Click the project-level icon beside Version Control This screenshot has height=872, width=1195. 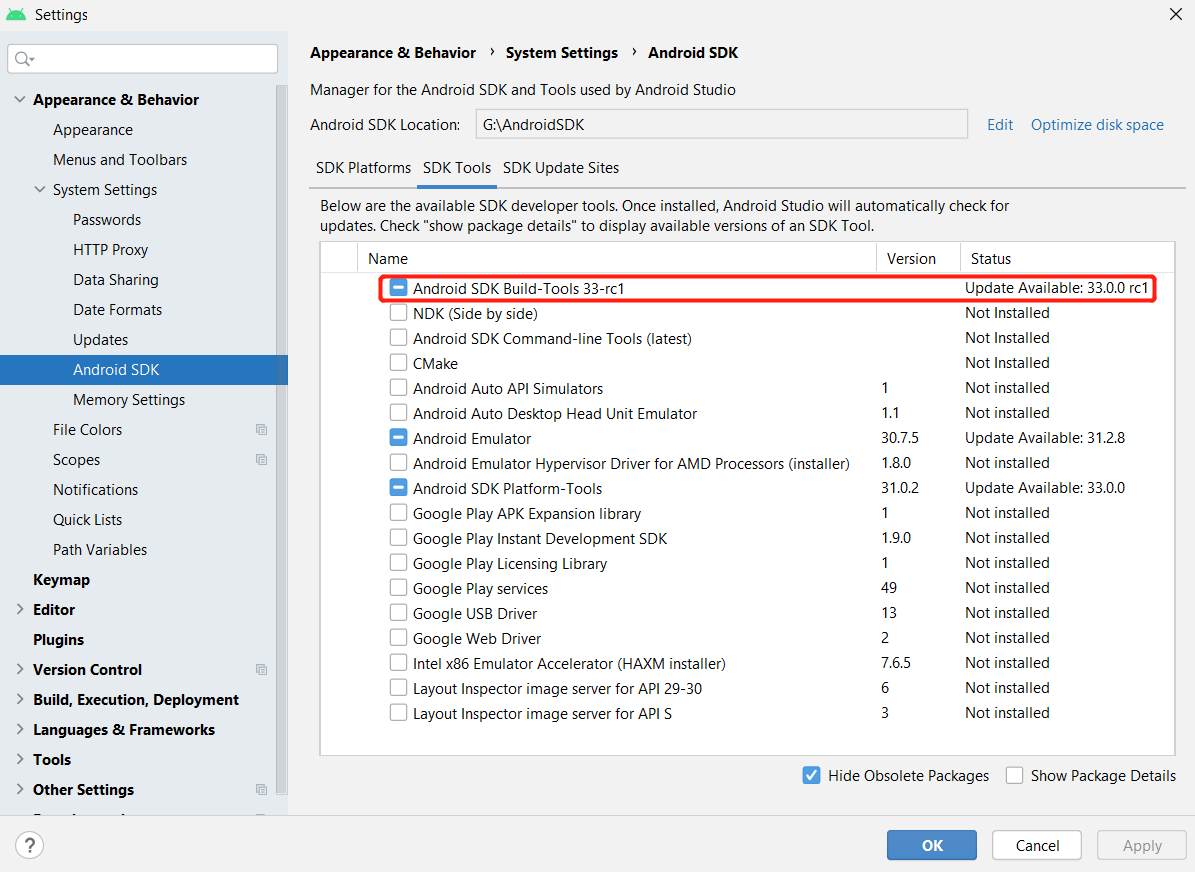261,669
